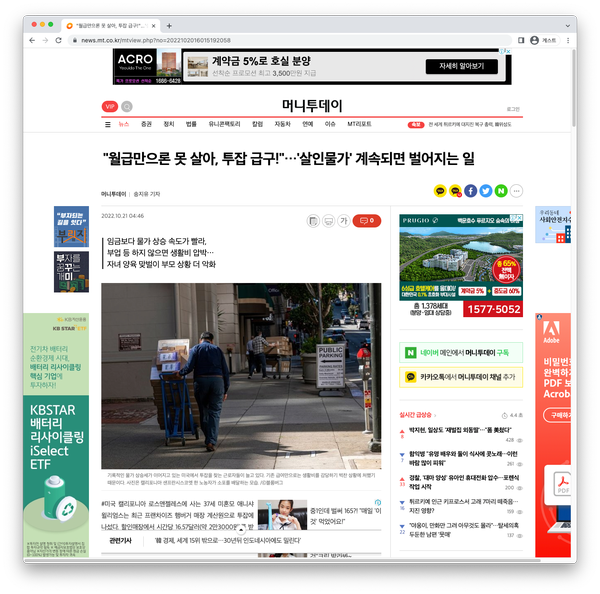Open trending headline starting with 박지현
This screenshot has height=594, width=600.
pyautogui.click(x=460, y=430)
